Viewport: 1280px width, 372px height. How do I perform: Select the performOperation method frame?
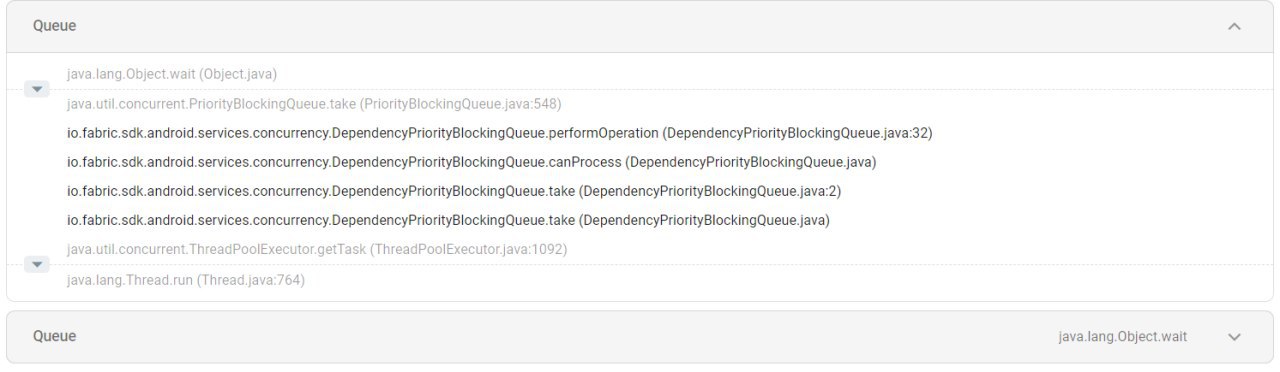(x=499, y=133)
